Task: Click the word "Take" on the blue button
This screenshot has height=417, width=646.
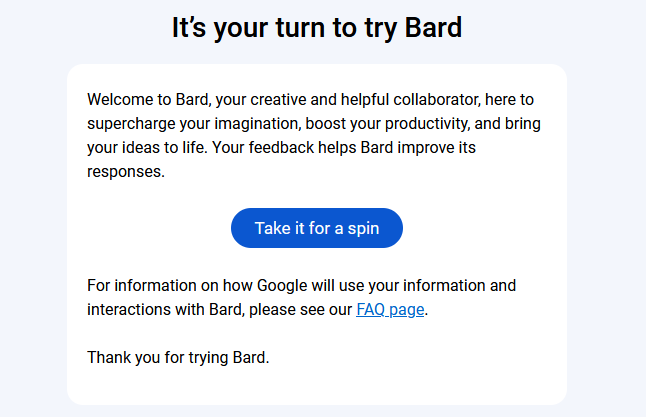Action: pos(272,228)
